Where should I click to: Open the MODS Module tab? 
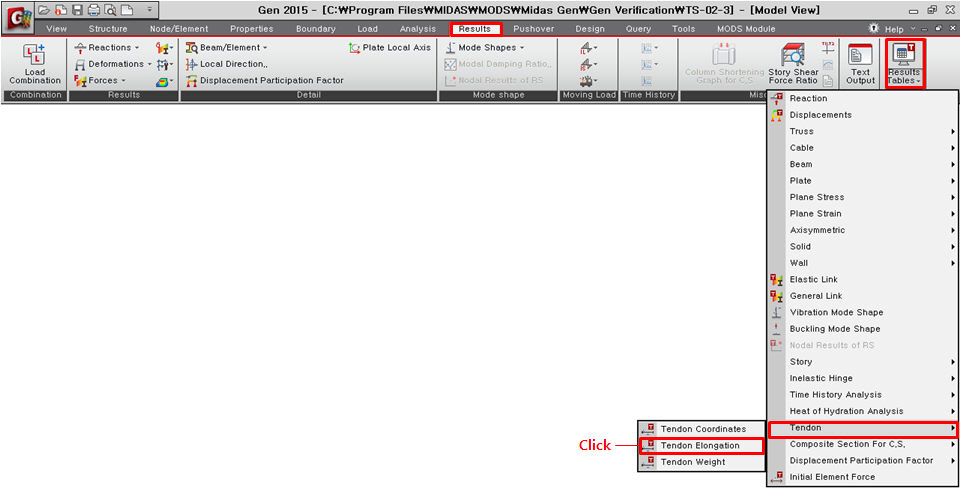click(746, 29)
